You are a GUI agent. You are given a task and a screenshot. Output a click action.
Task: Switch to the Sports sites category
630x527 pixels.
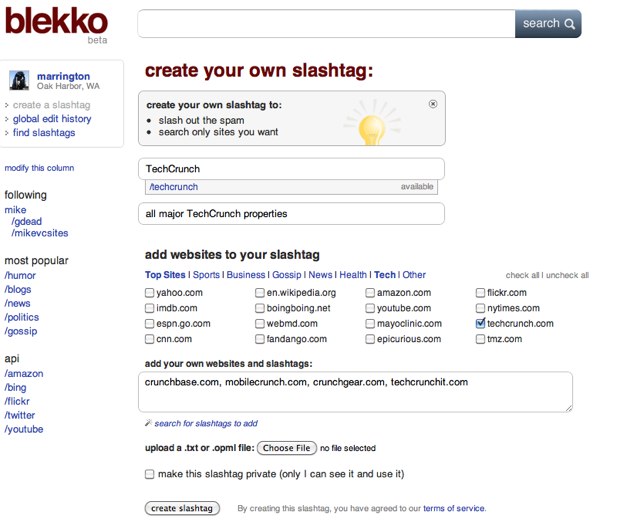coord(206,275)
